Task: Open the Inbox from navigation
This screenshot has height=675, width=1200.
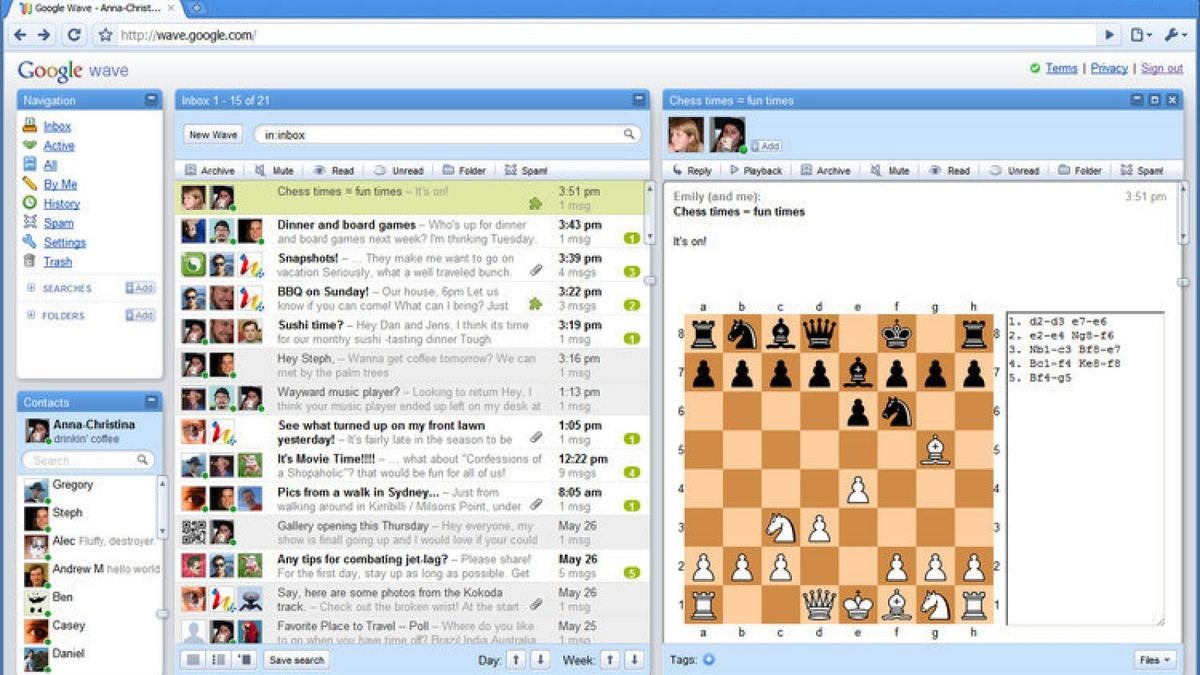Action: pos(57,126)
